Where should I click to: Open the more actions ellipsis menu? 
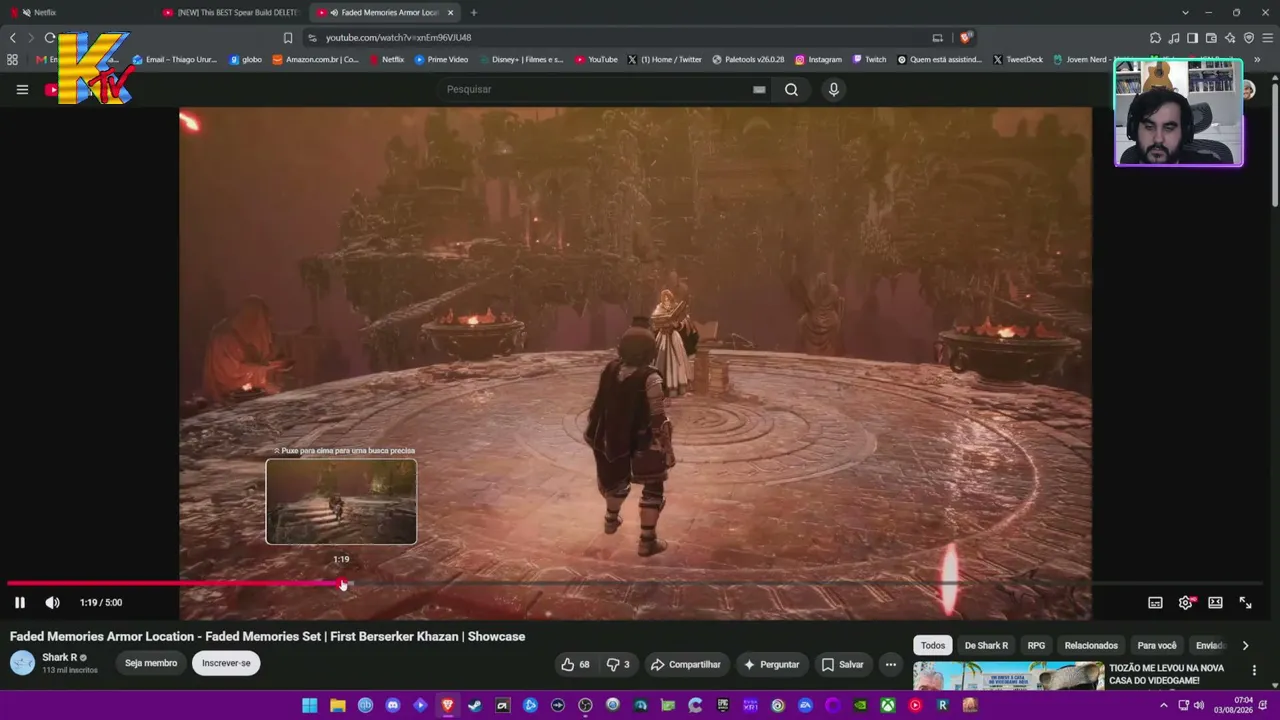point(890,664)
